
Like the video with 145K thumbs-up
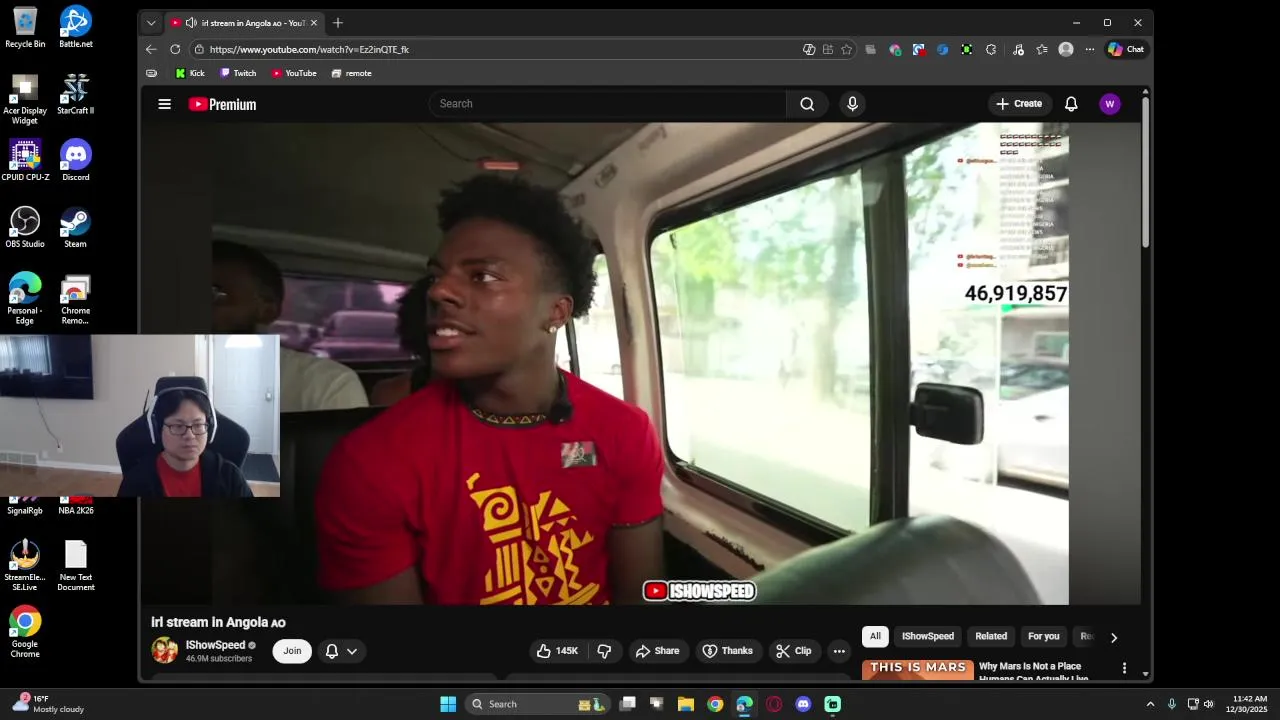click(x=558, y=651)
